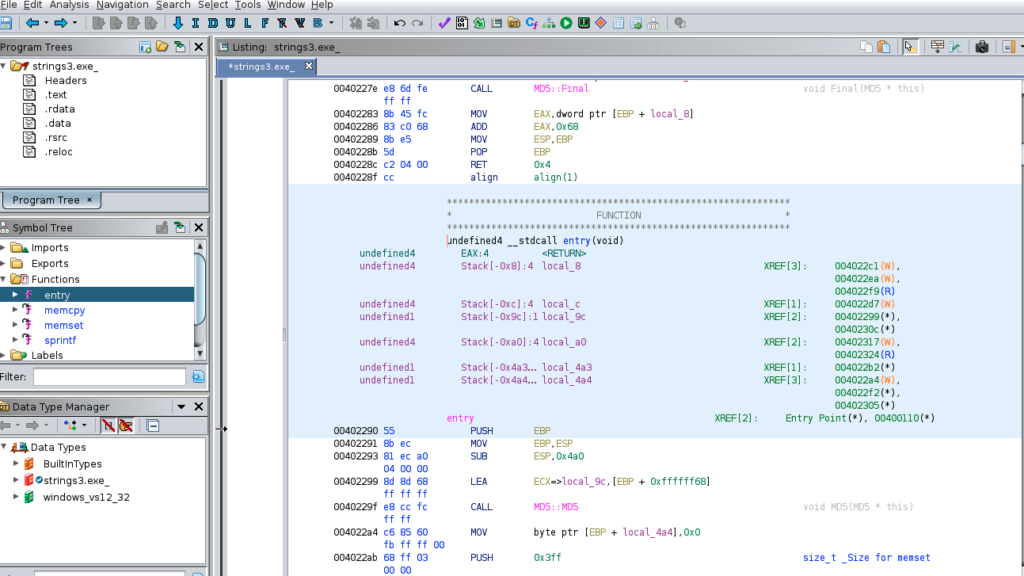The height and width of the screenshot is (576, 1024).
Task: Click the table window icon in the toolbar
Action: click(618, 24)
